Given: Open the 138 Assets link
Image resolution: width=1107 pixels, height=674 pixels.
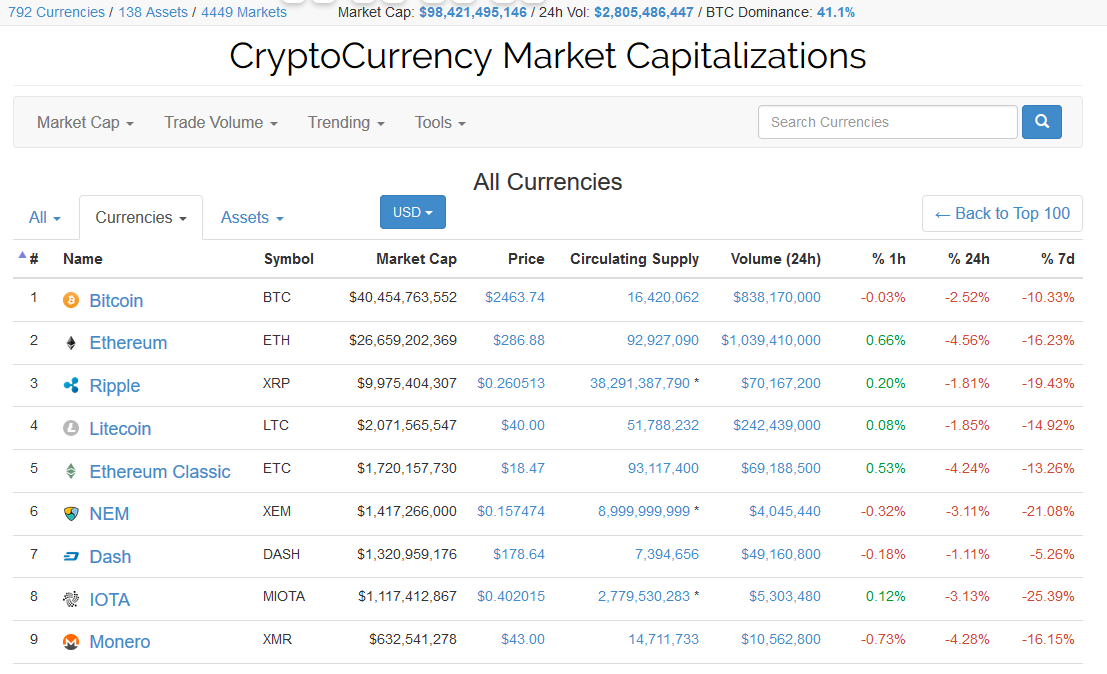Looking at the screenshot, I should [152, 12].
